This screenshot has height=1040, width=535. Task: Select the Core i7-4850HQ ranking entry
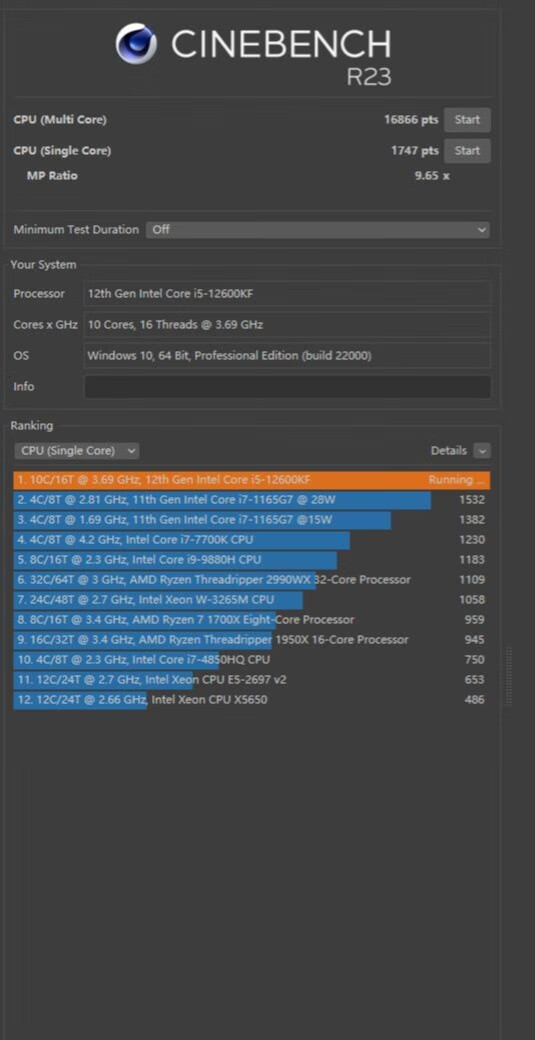252,659
